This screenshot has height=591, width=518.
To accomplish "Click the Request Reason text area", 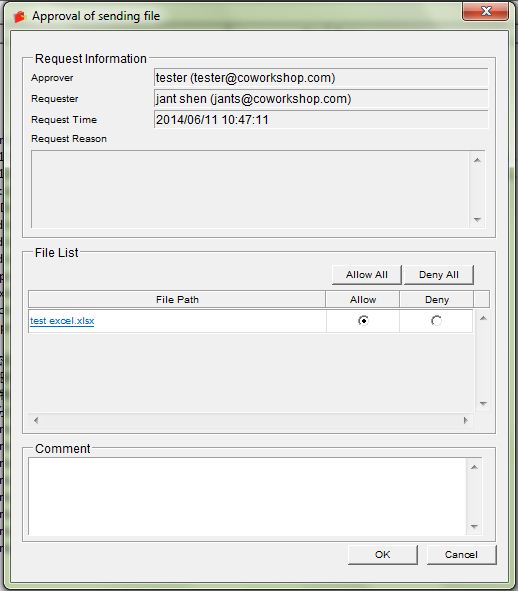I will pyautogui.click(x=251, y=189).
